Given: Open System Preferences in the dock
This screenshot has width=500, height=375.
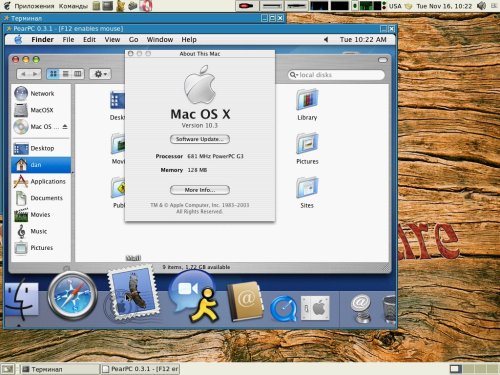Looking at the screenshot, I should pos(315,308).
